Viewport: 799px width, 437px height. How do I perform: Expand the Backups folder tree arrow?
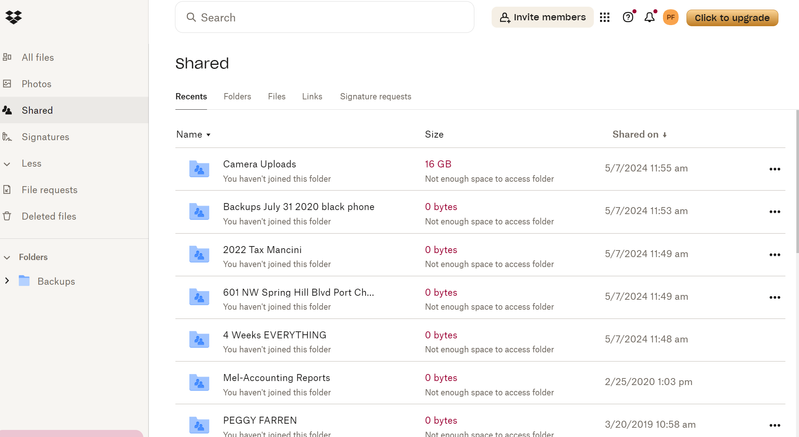point(7,281)
